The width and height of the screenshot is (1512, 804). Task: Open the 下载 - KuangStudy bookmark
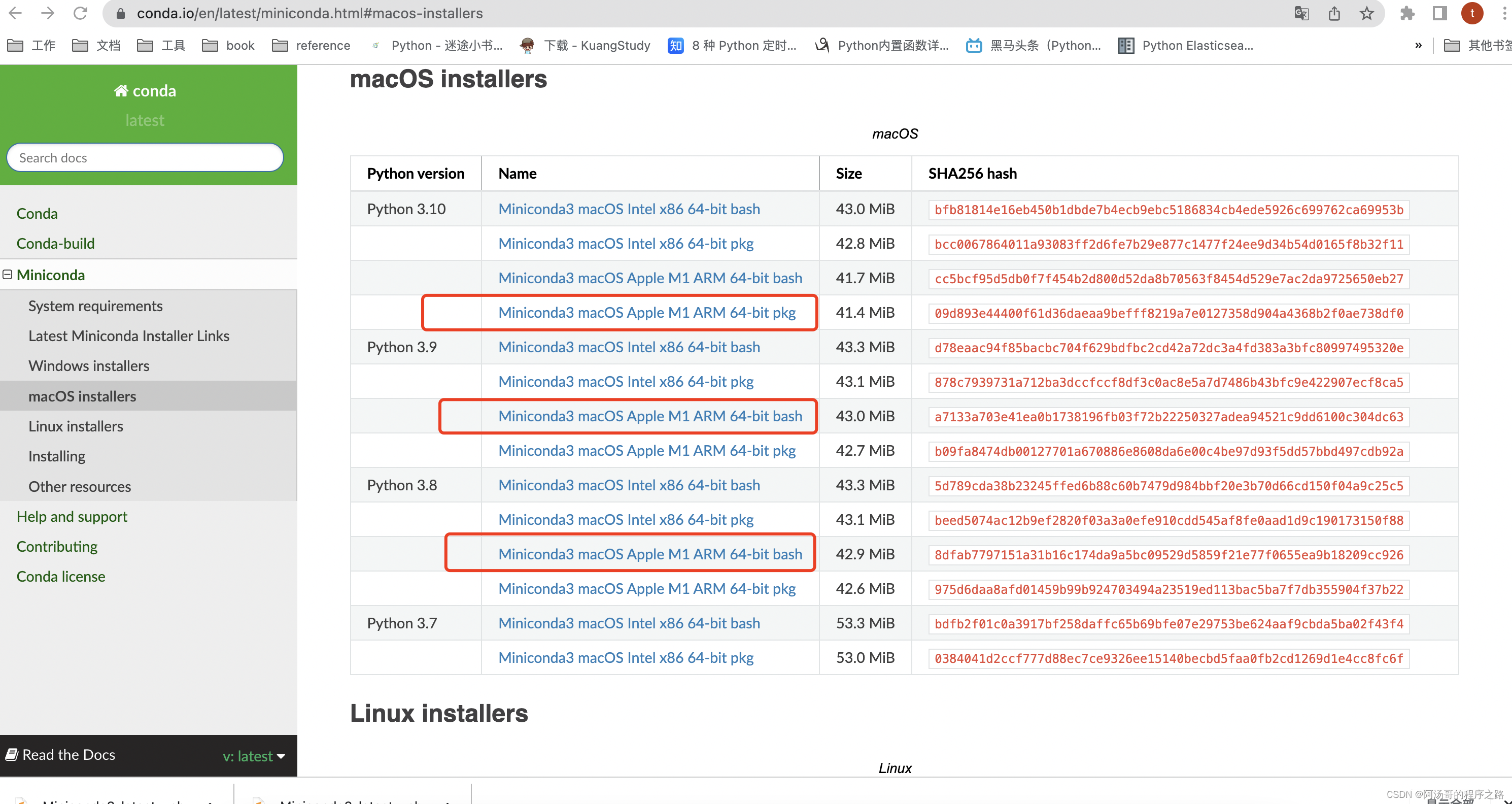pyautogui.click(x=585, y=45)
